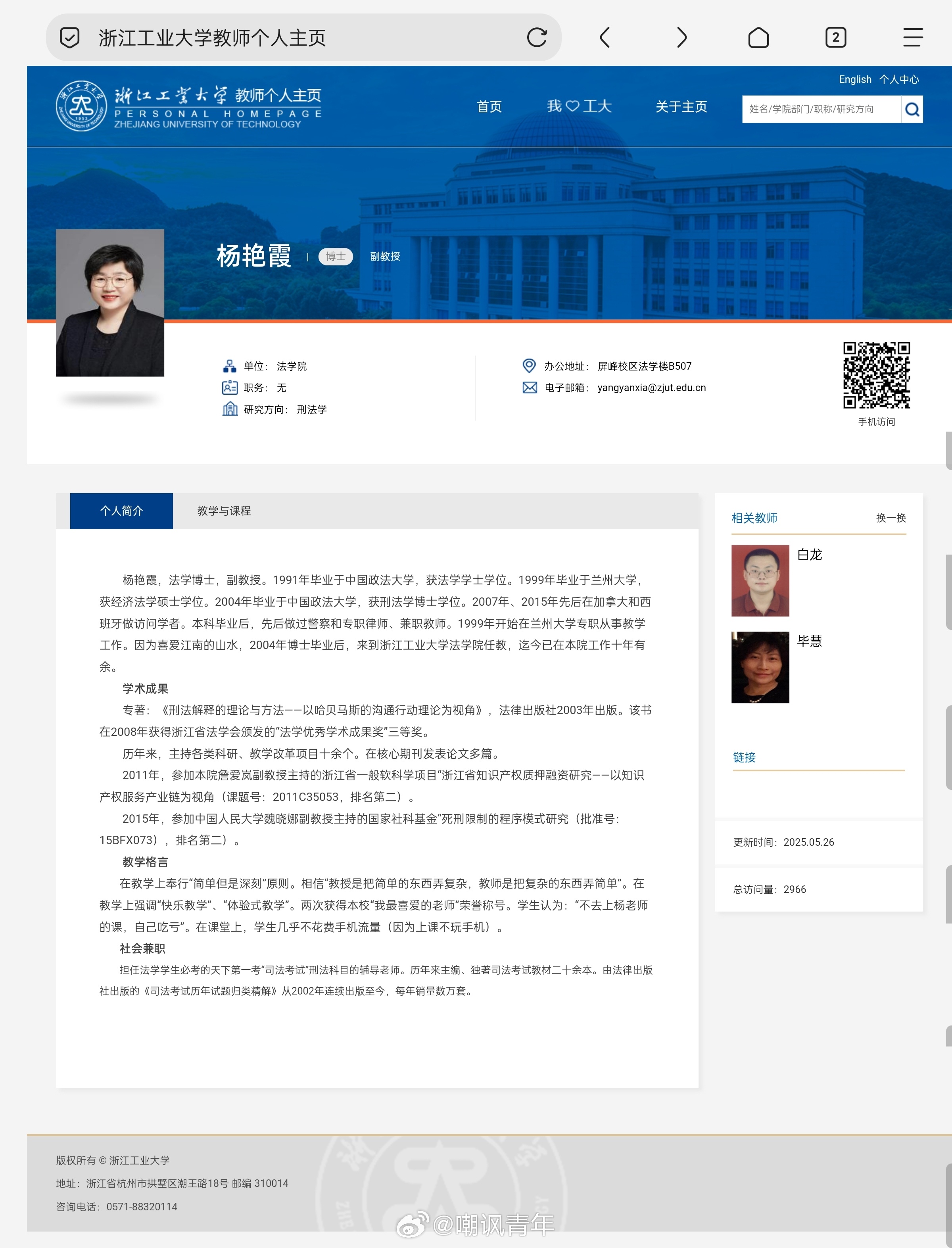Screen dimensions: 952x1248
Task: Click the 相关教师 section heading
Action: [x=754, y=517]
